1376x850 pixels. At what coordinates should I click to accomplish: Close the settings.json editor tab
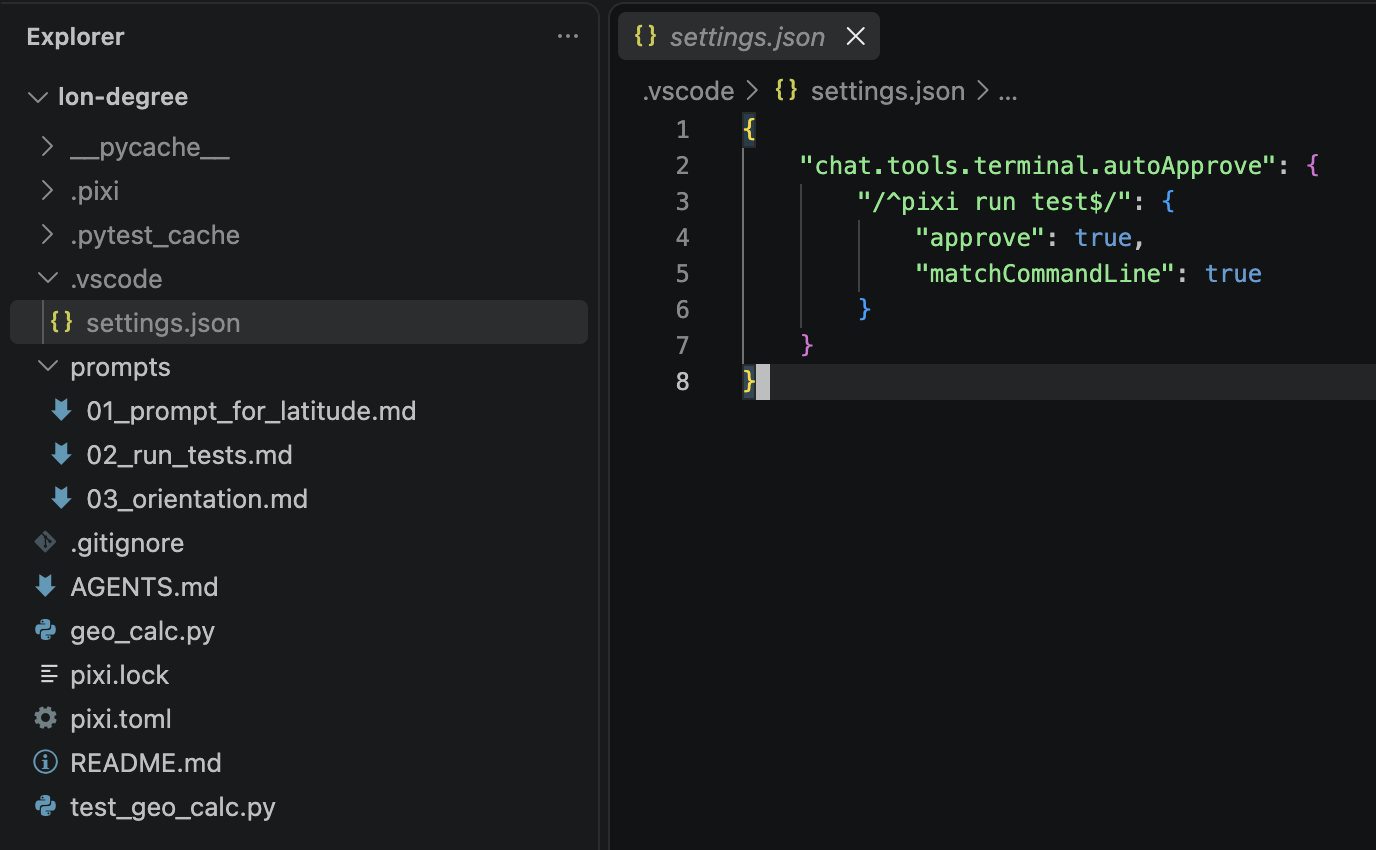point(855,37)
